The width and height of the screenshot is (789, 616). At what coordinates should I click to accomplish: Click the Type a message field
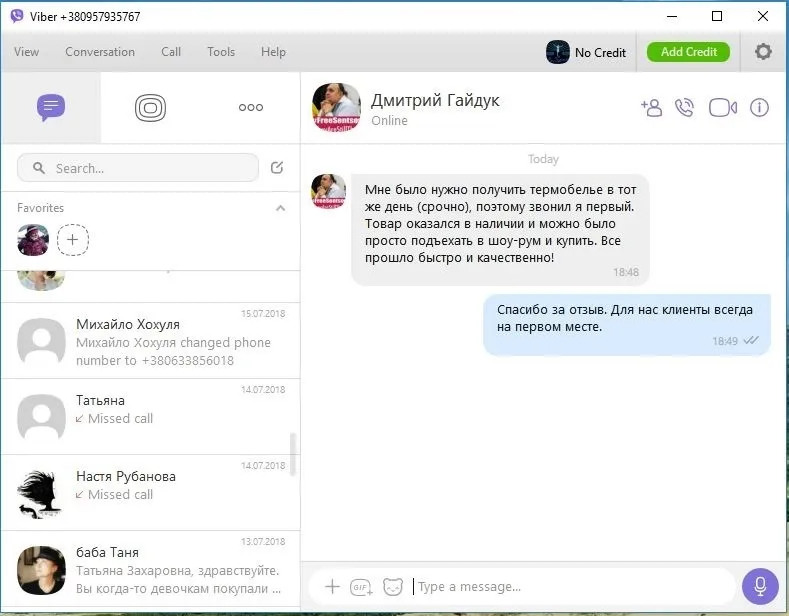pyautogui.click(x=574, y=587)
